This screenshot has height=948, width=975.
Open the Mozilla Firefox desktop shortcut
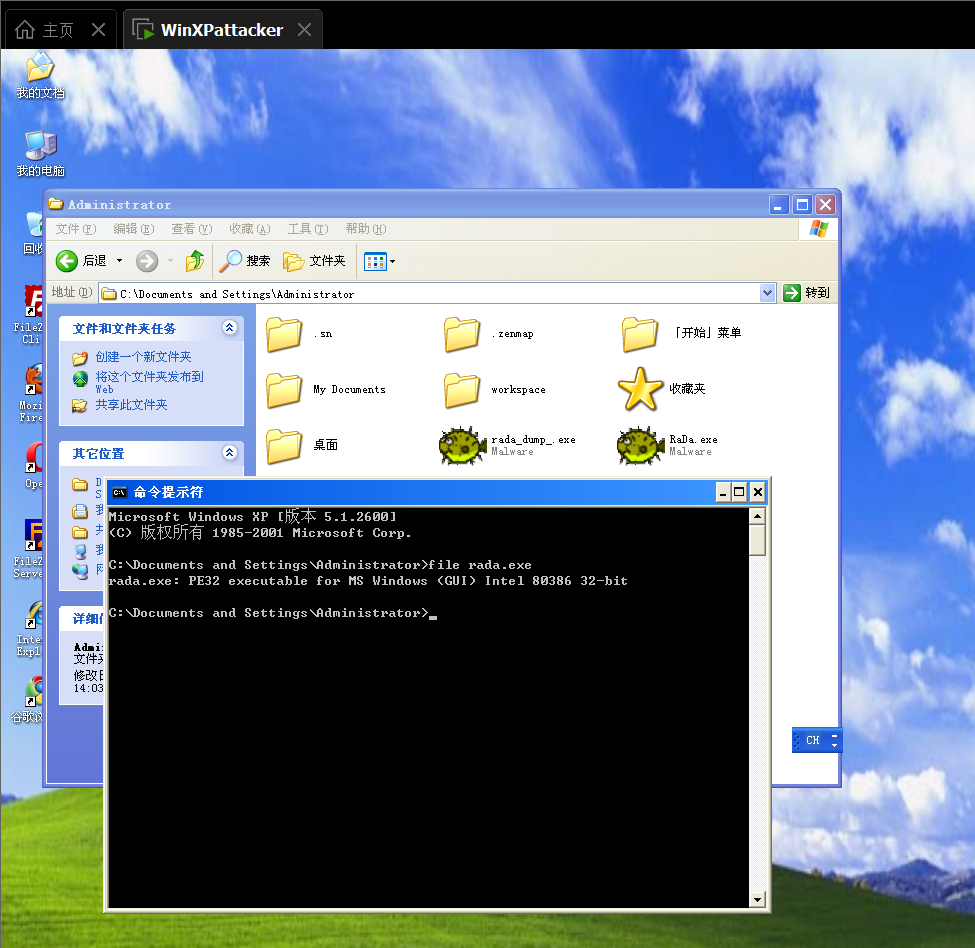point(31,393)
